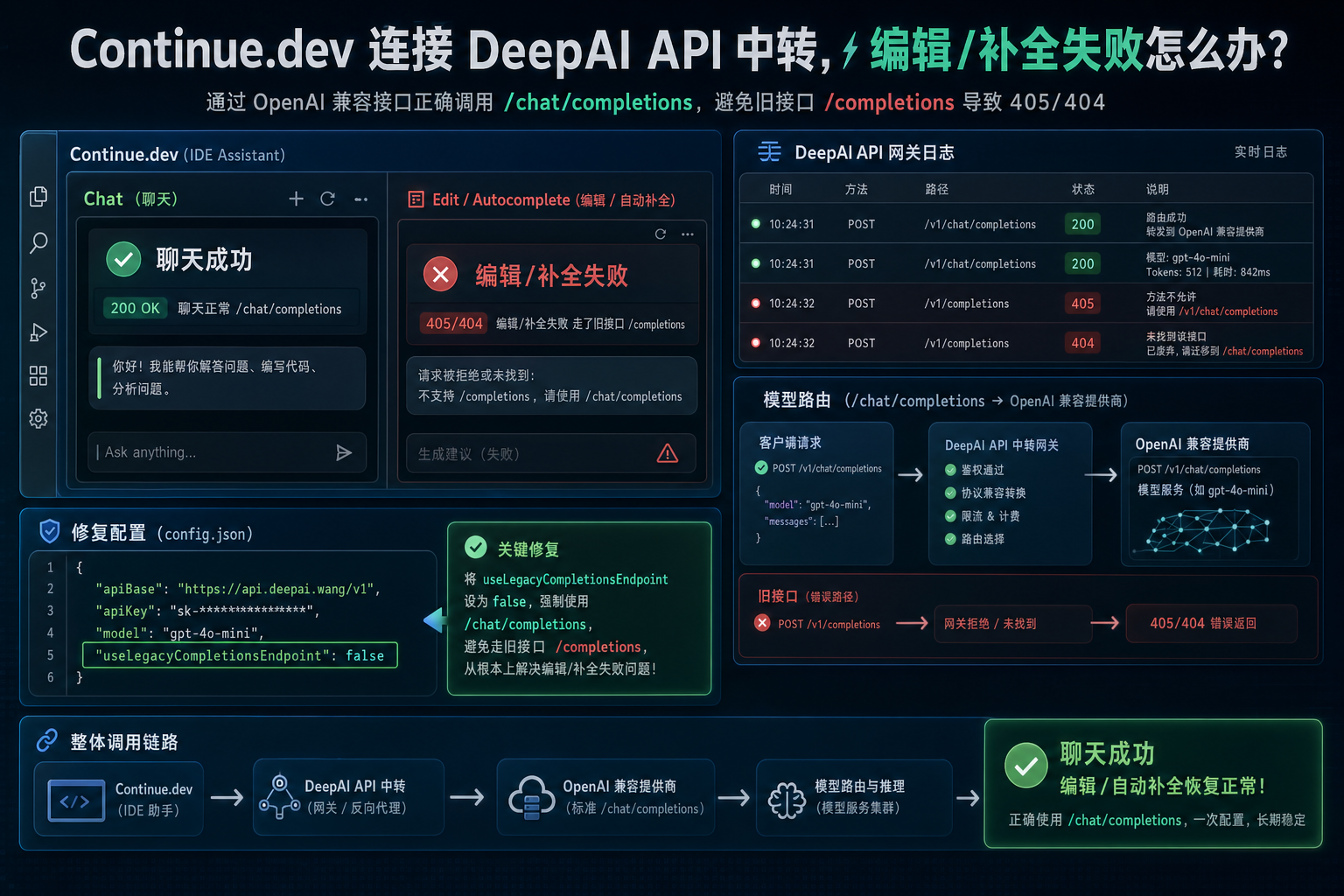The width and height of the screenshot is (1344, 896).
Task: Click the 路由选择 check mark
Action: pyautogui.click(x=950, y=539)
